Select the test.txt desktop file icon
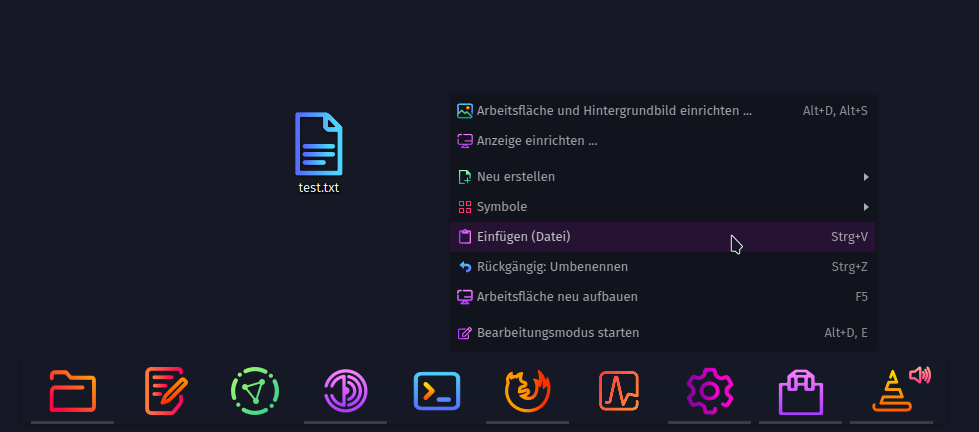This screenshot has height=432, width=979. pos(318,144)
